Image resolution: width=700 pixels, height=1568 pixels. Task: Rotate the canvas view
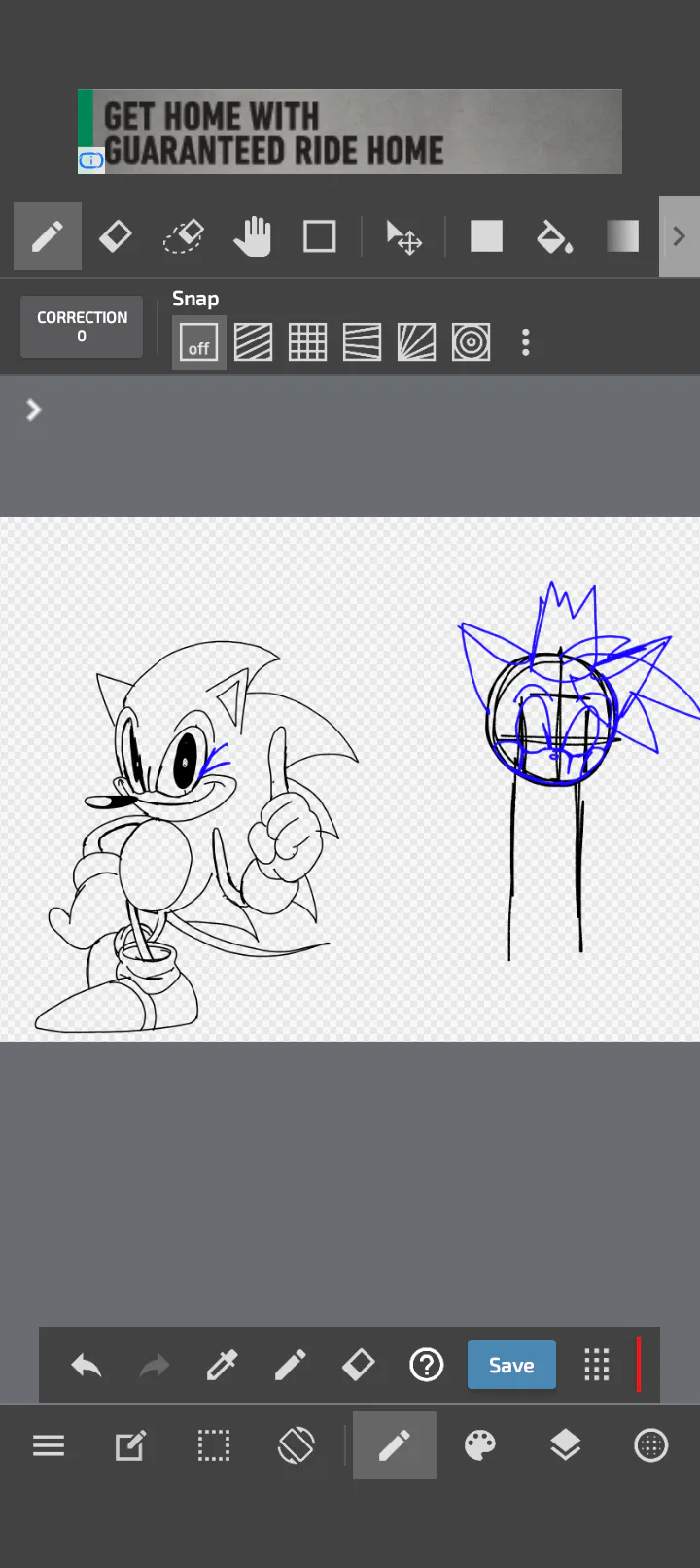click(x=297, y=1446)
